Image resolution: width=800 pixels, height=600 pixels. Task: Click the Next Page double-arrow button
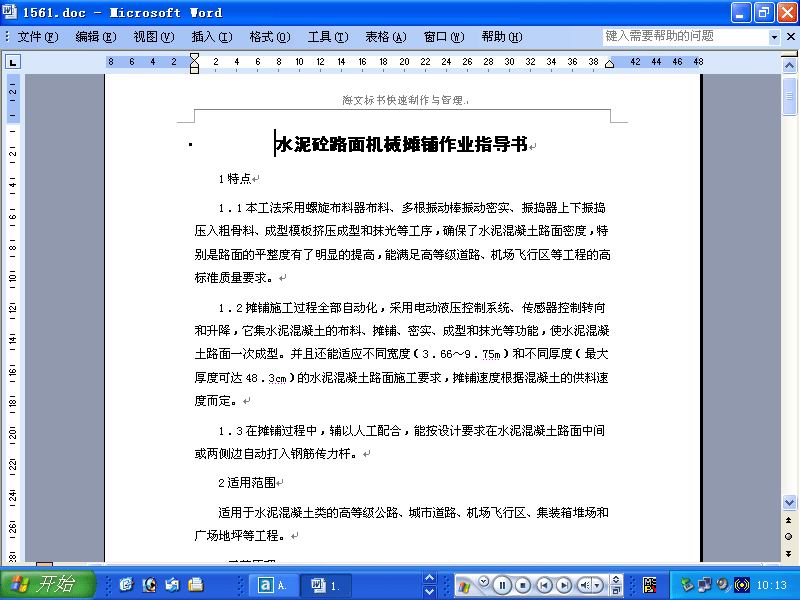789,554
